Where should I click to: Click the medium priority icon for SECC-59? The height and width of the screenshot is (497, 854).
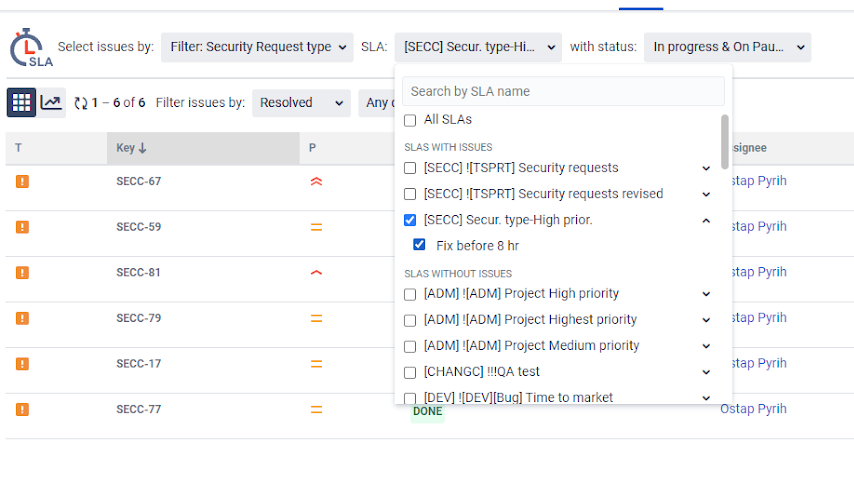click(x=316, y=227)
